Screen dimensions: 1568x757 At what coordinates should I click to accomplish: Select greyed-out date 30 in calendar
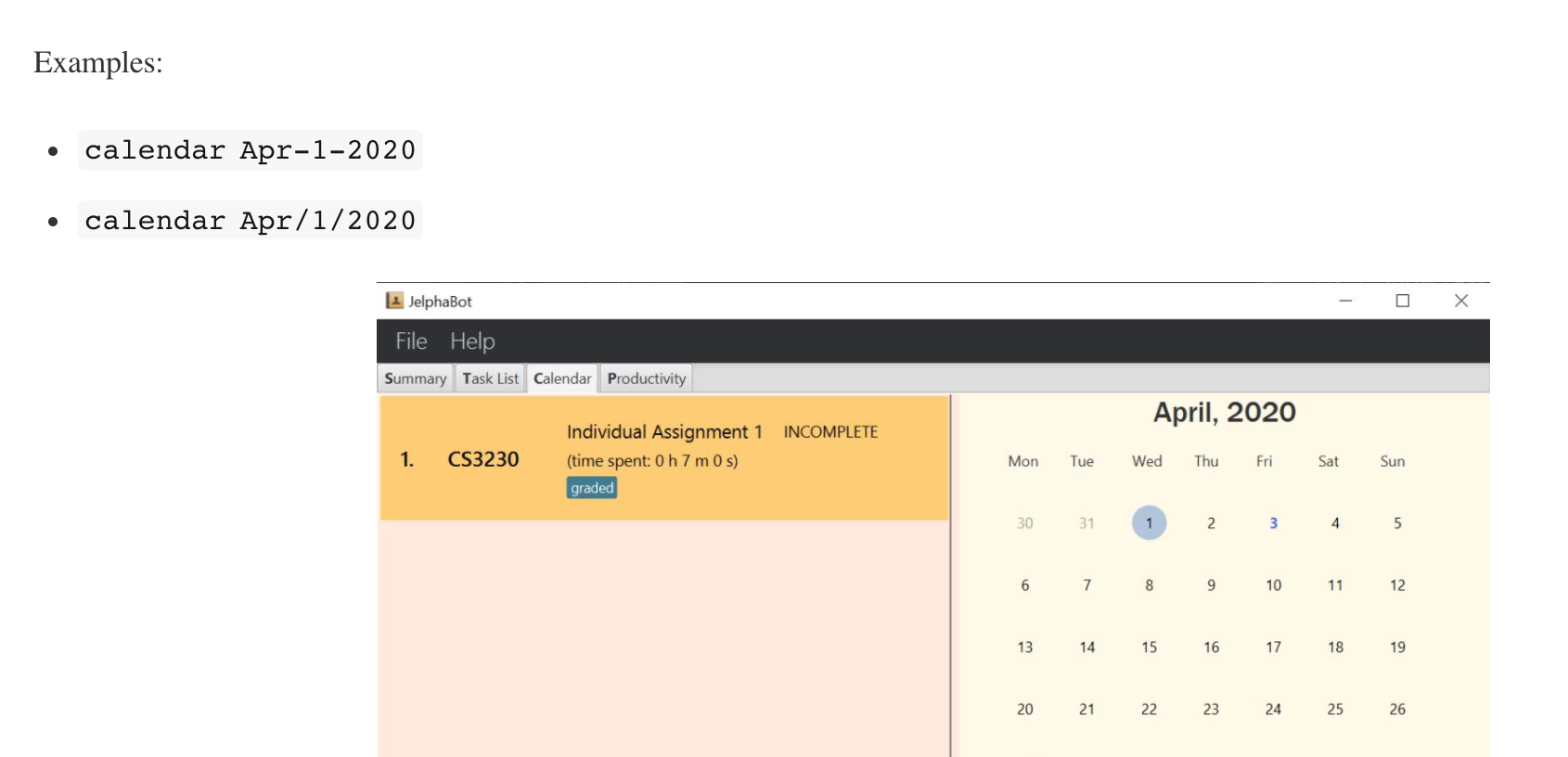(1024, 523)
